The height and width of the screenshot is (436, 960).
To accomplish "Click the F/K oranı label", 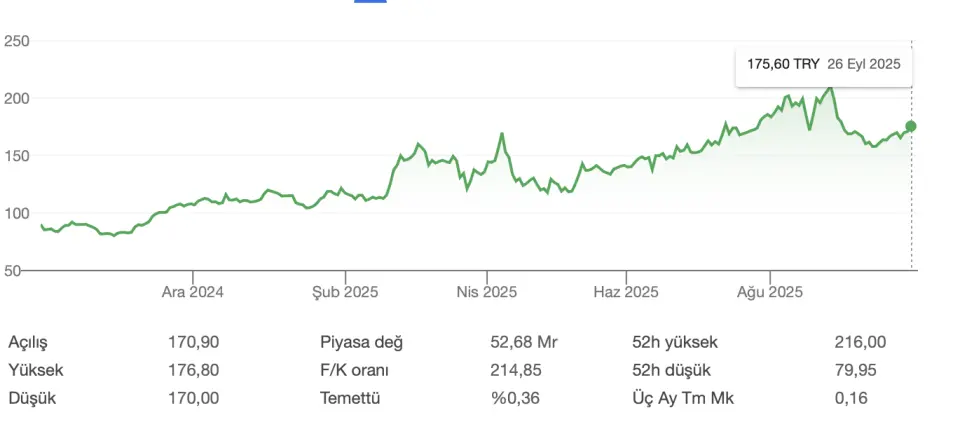I will 354,370.
